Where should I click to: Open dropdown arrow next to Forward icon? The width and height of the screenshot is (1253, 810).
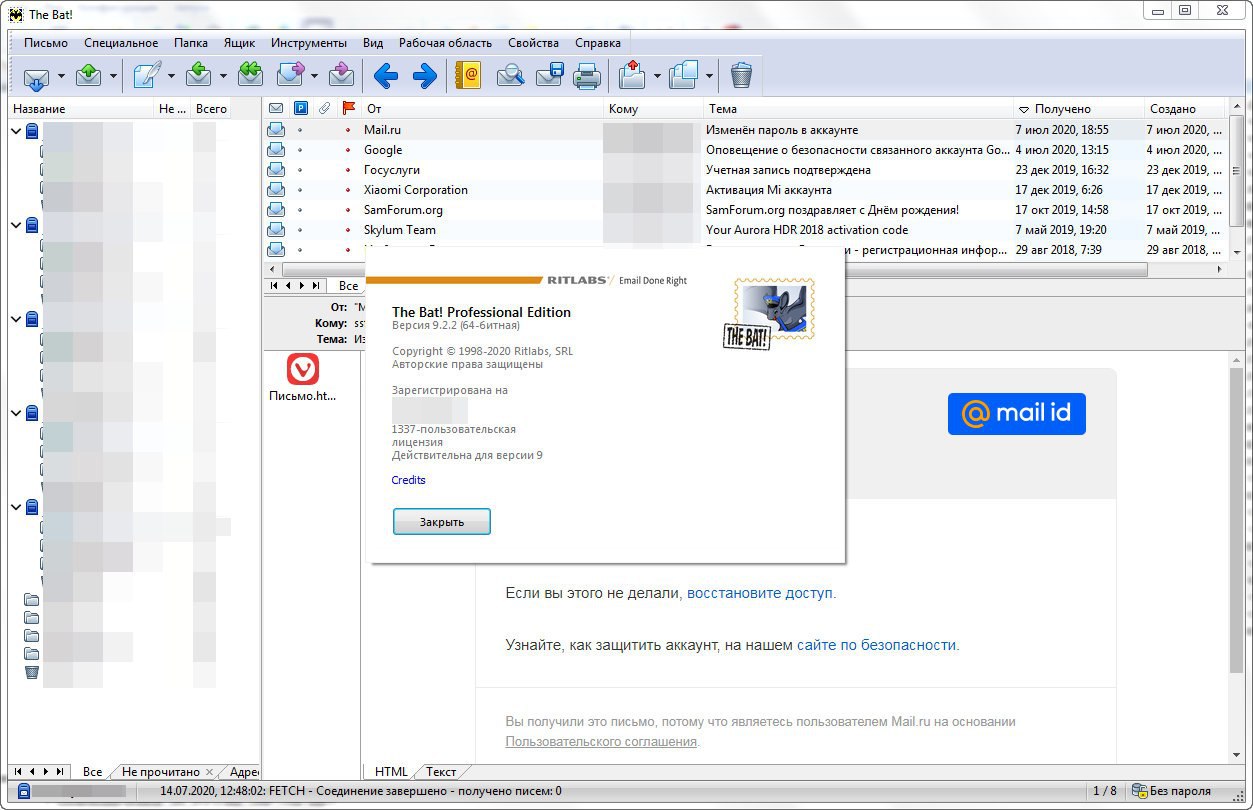click(314, 76)
